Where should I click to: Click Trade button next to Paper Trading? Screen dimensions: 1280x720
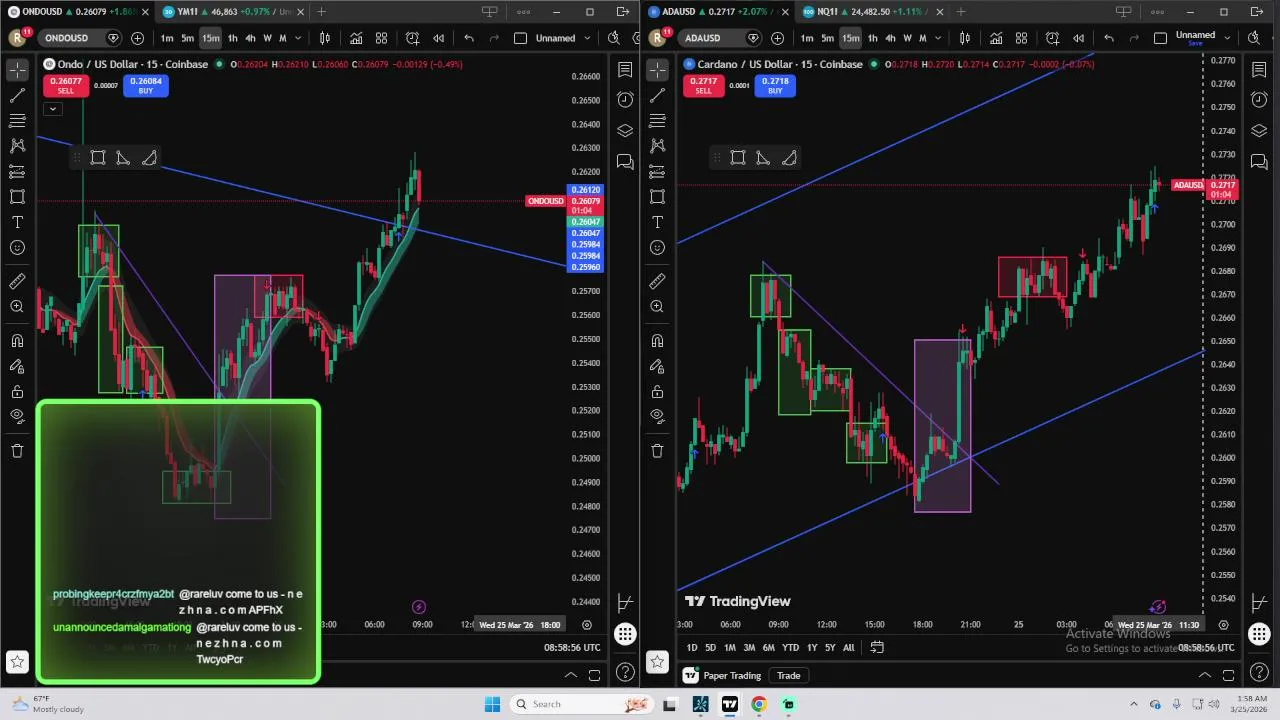[788, 676]
